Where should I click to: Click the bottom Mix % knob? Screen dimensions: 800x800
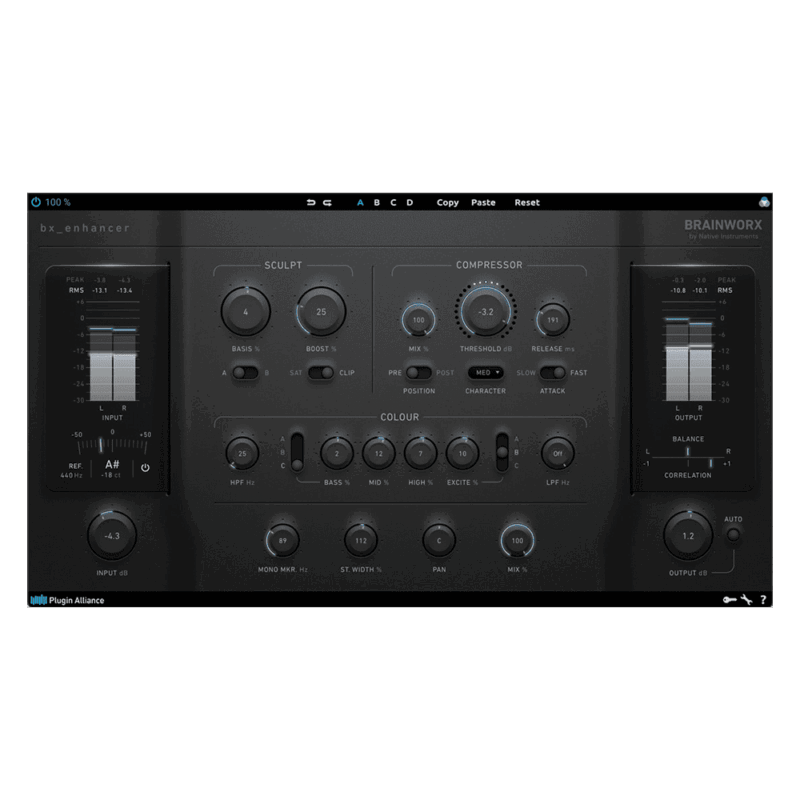tap(517, 540)
